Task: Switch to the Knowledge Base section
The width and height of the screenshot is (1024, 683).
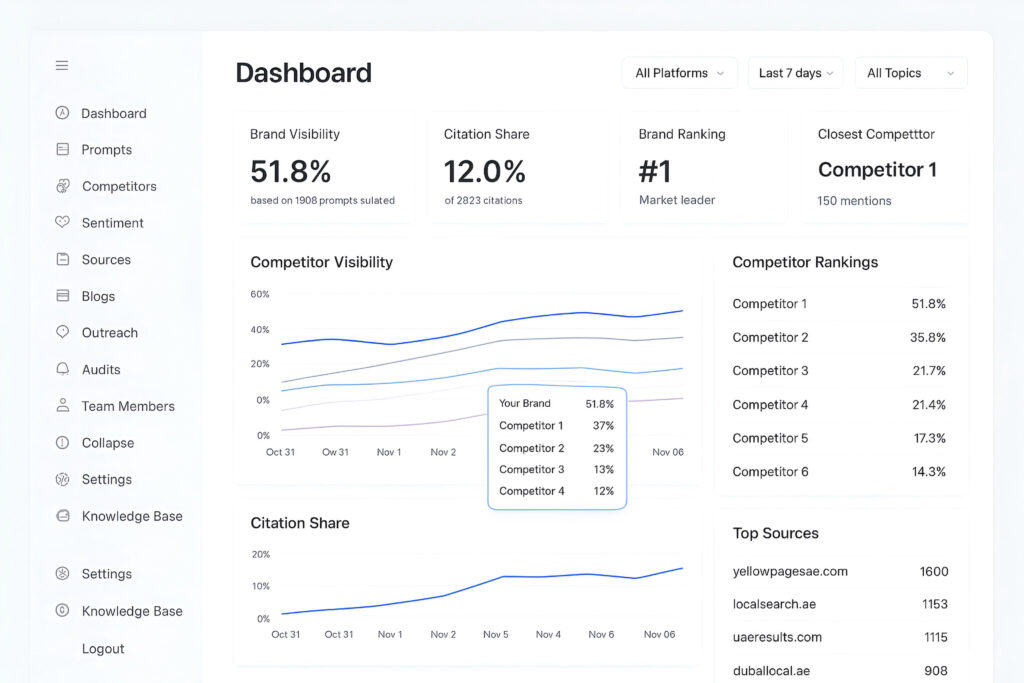Action: (132, 516)
